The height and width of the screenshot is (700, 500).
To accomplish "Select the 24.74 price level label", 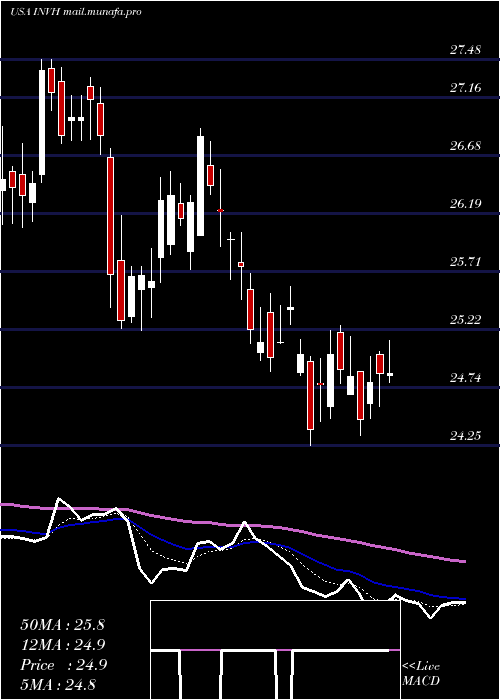I will point(465,378).
